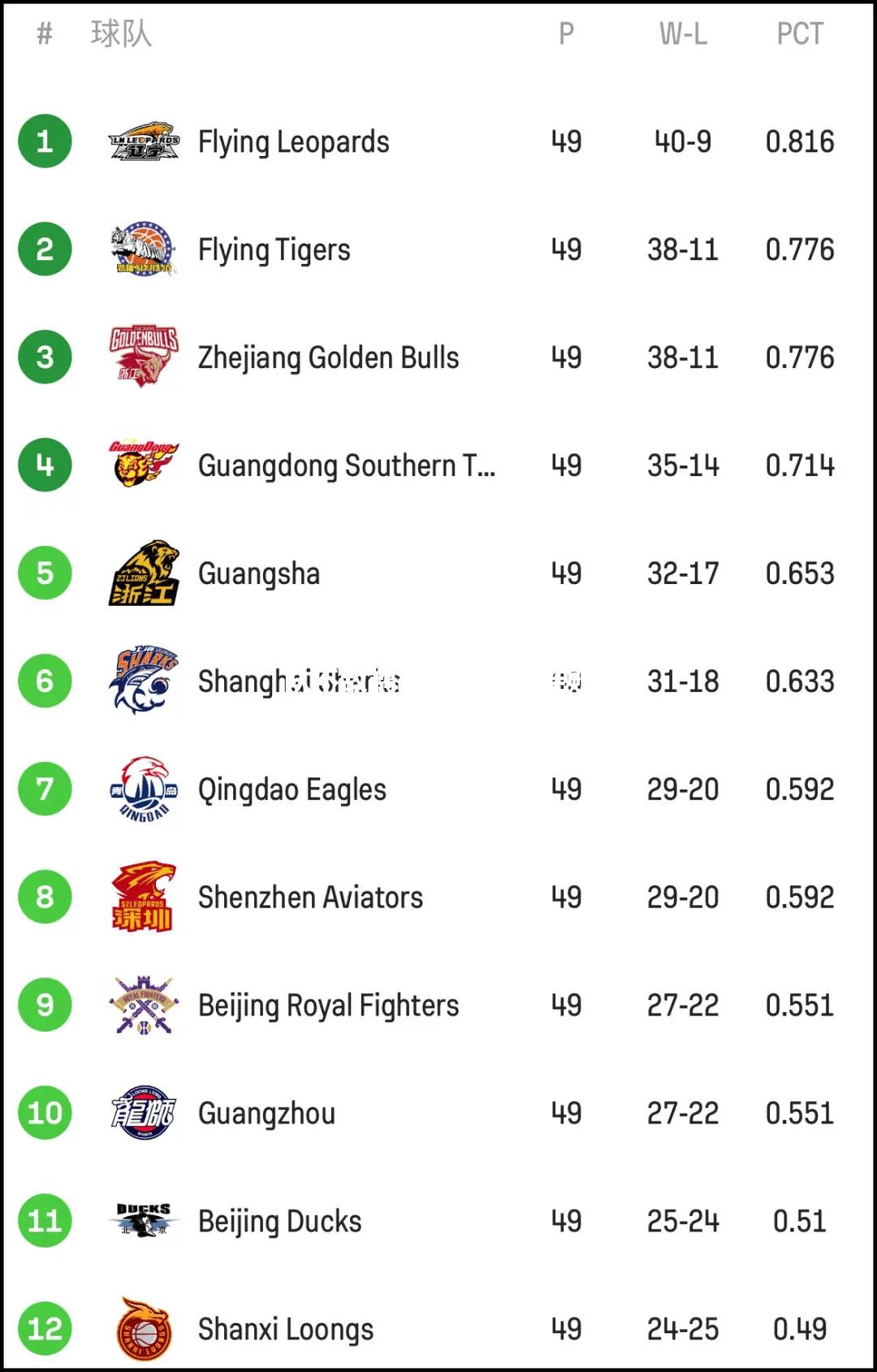
Task: Sort standings by PCT column header
Action: pos(800,33)
